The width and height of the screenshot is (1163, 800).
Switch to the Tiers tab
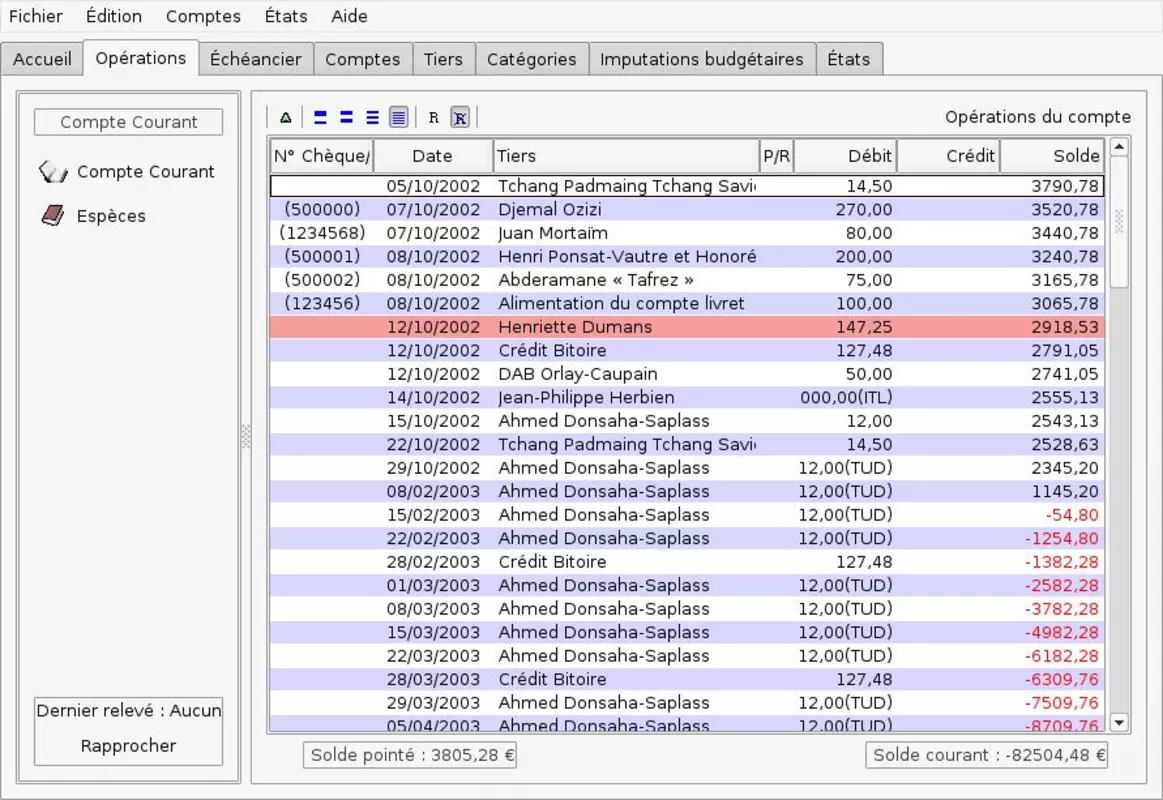point(444,59)
